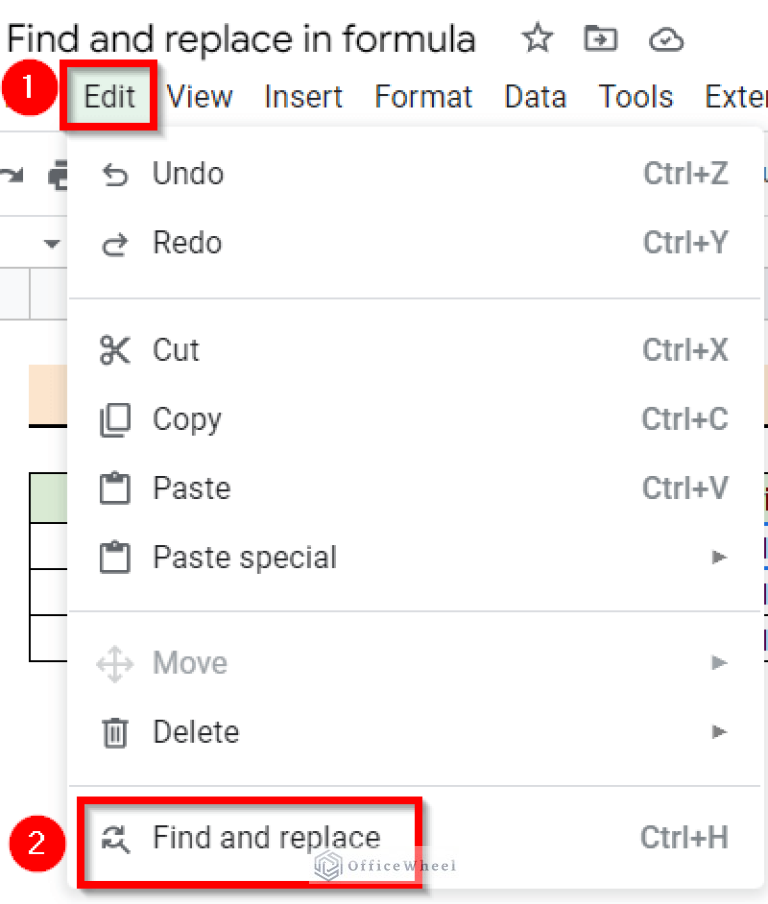Screen dimensions: 768x904
Task: Click the move to folder icon
Action: pos(601,40)
